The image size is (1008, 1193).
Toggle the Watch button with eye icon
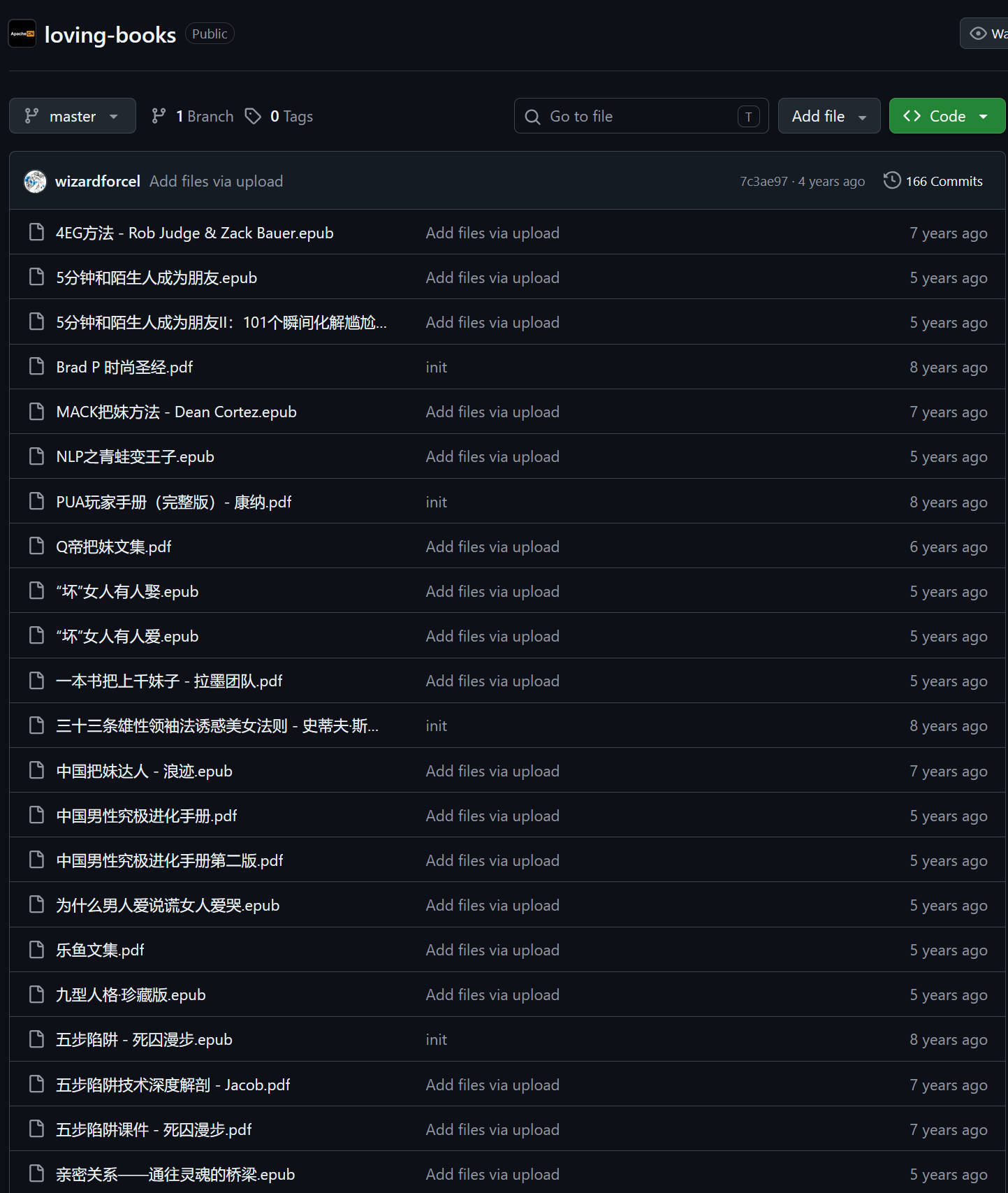(984, 34)
